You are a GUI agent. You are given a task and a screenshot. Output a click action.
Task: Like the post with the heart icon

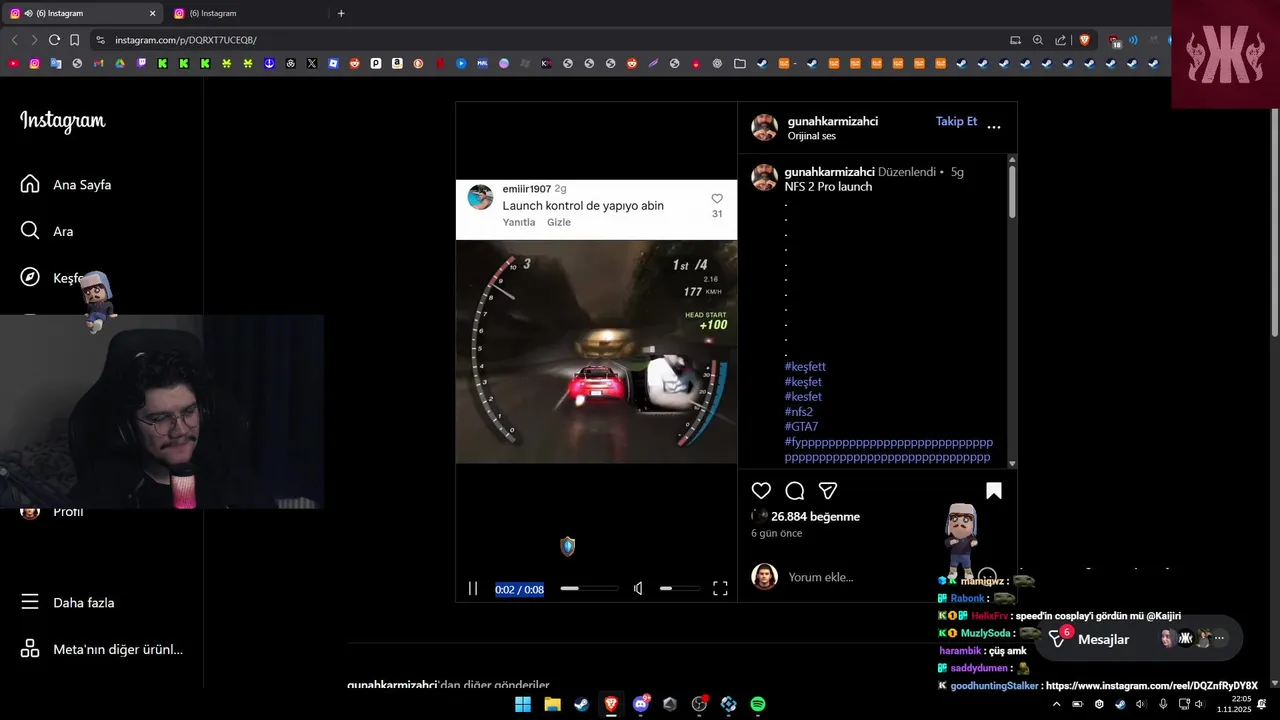coord(761,491)
